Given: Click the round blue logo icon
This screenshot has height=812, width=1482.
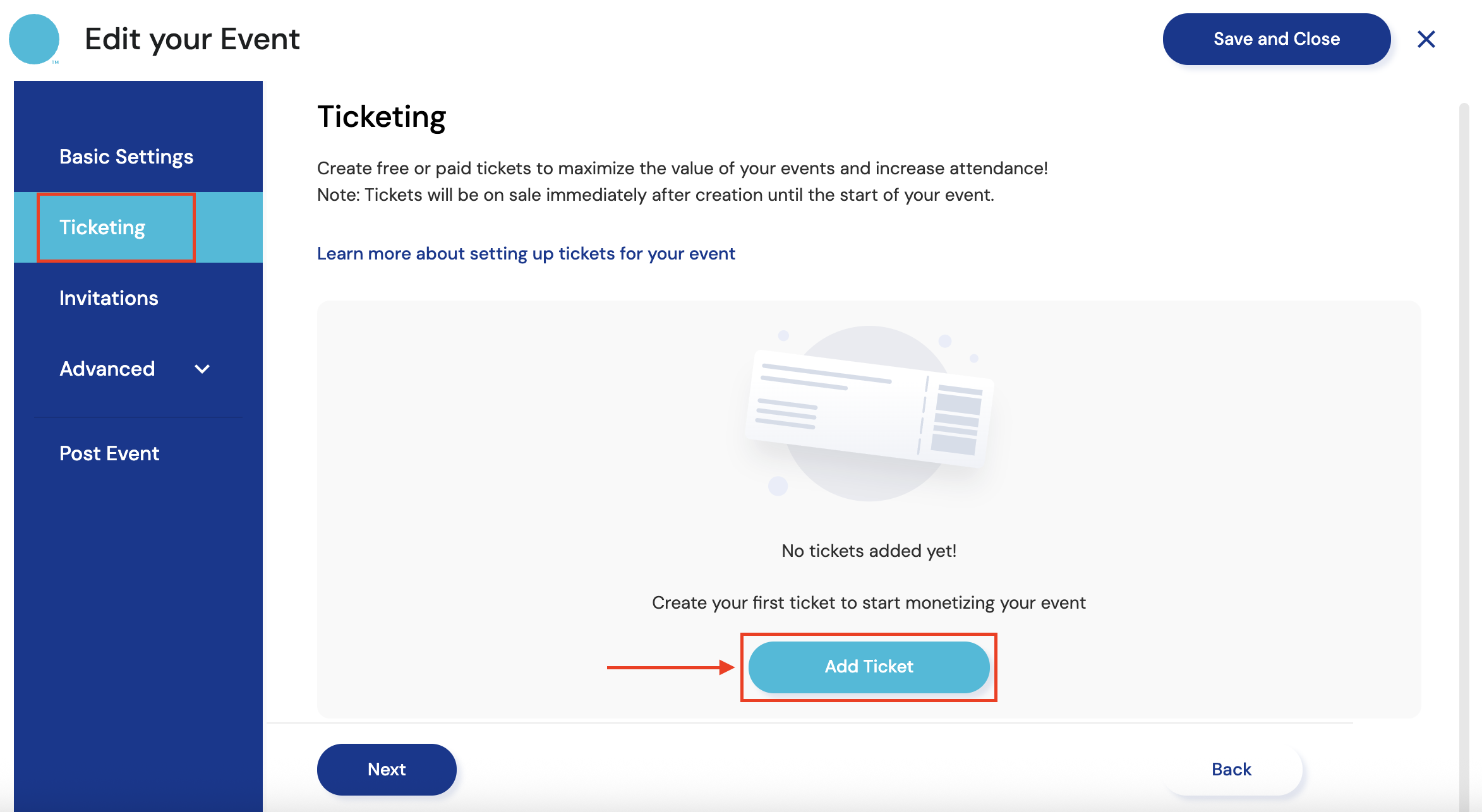Looking at the screenshot, I should 34,39.
